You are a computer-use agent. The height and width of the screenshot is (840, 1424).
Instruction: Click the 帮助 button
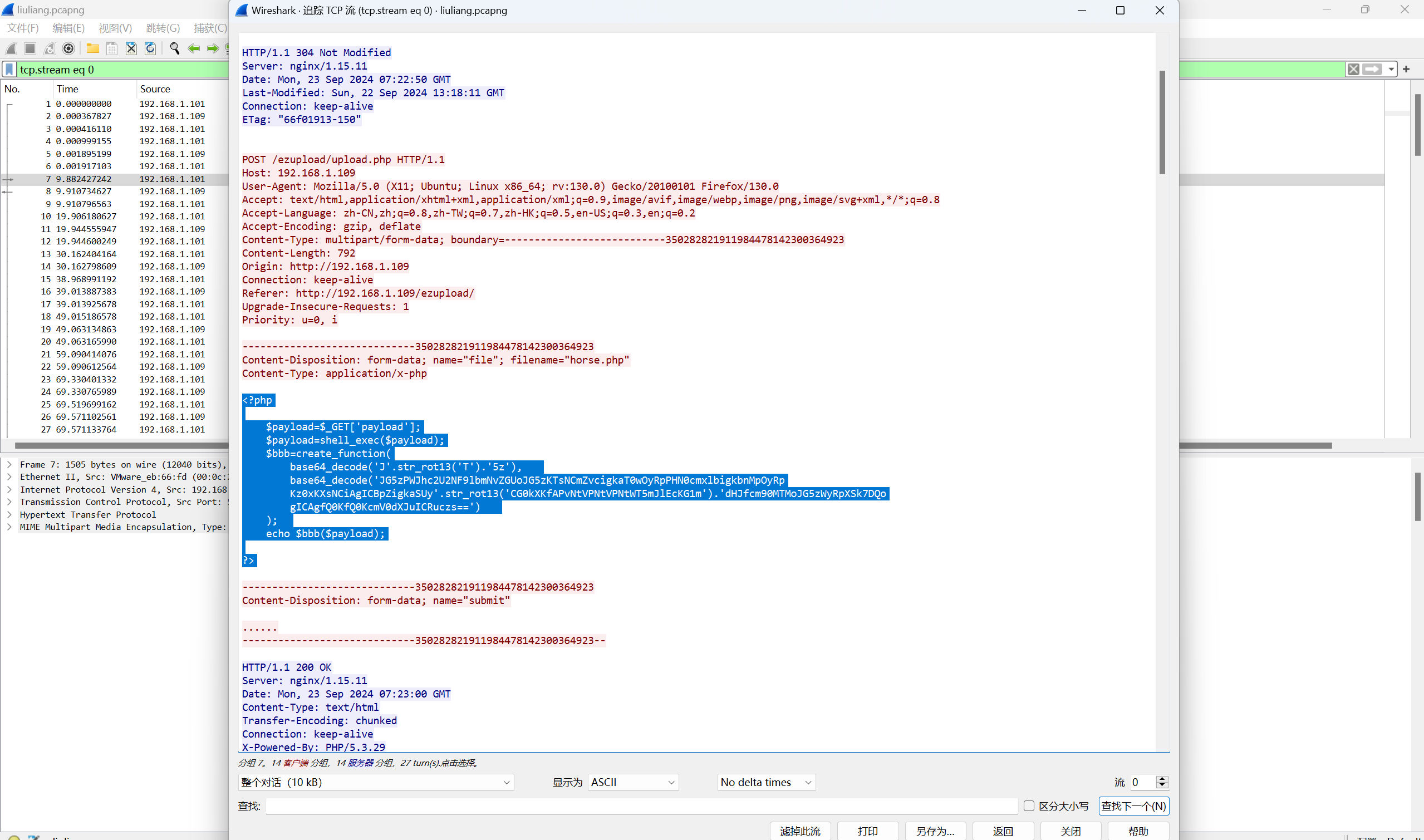(1138, 831)
